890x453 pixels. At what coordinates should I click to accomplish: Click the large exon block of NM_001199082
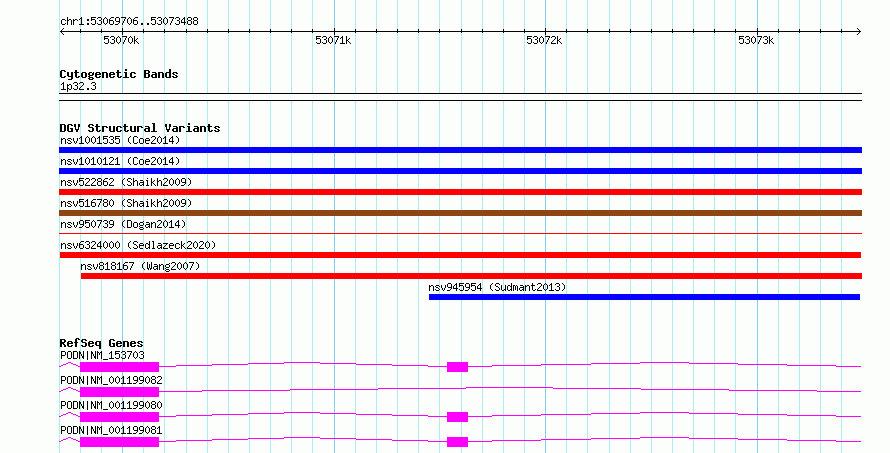click(x=119, y=392)
